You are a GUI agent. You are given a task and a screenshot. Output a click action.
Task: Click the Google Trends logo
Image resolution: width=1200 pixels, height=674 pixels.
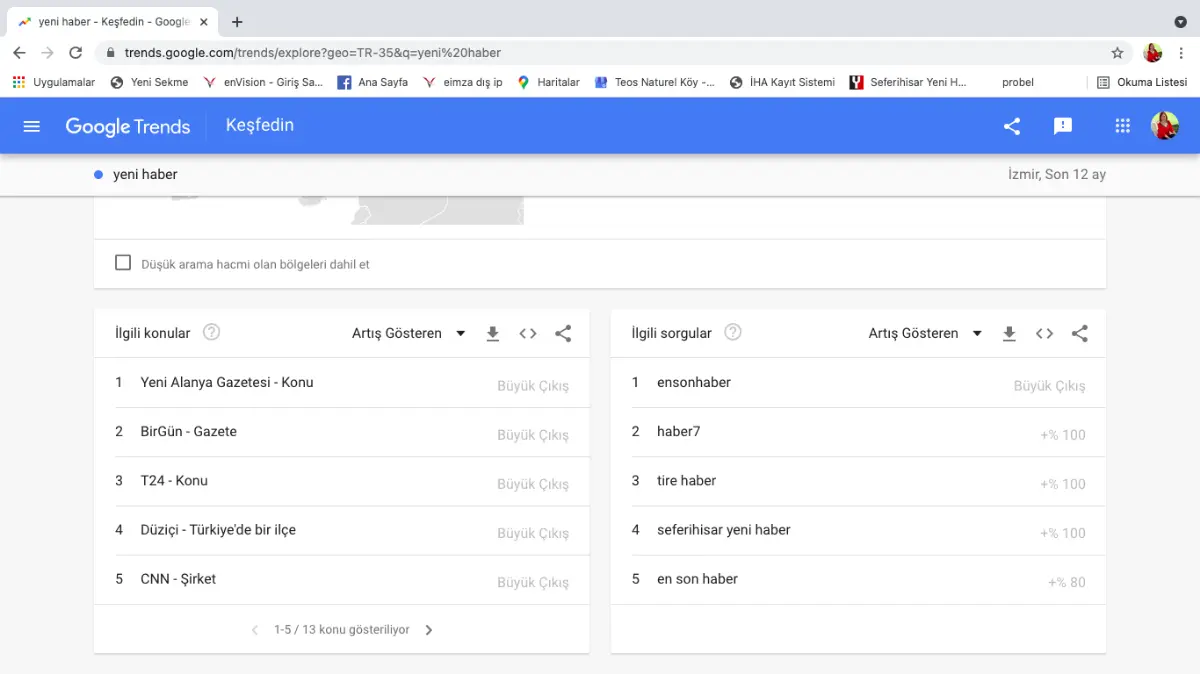point(128,126)
